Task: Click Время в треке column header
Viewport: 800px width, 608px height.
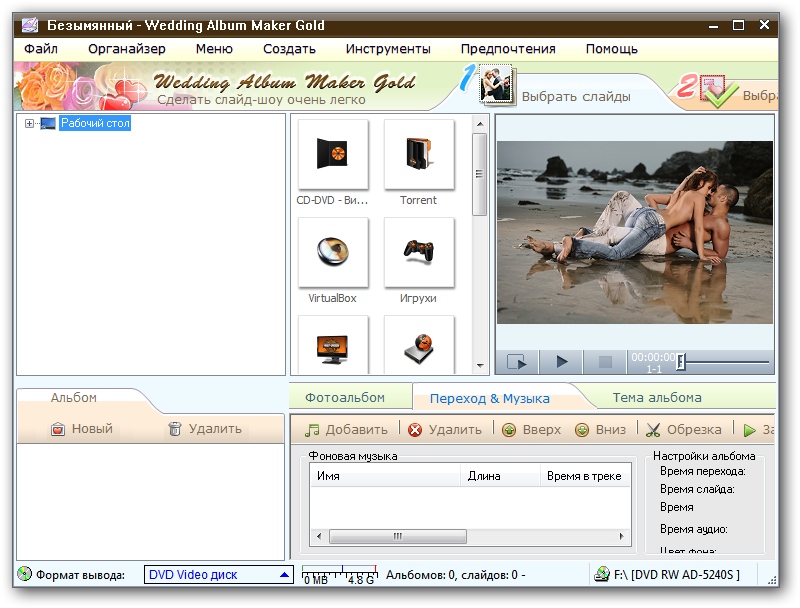Action: (585, 476)
